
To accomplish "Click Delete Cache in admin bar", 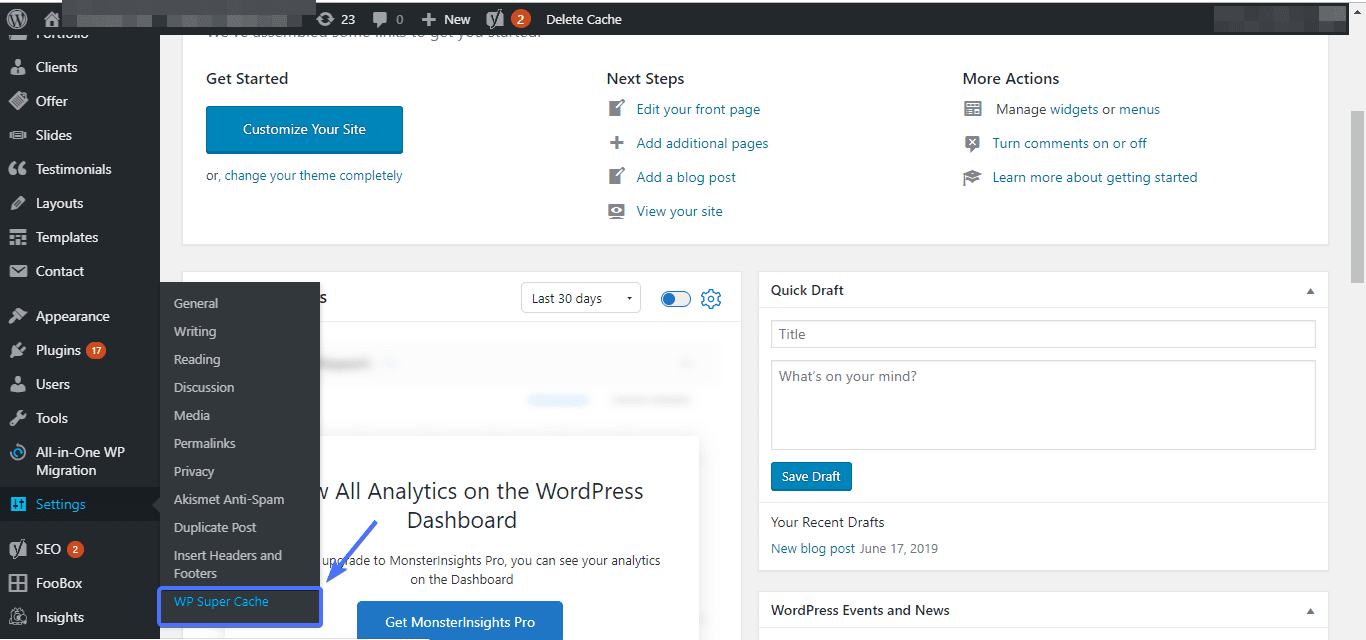I will pyautogui.click(x=584, y=19).
